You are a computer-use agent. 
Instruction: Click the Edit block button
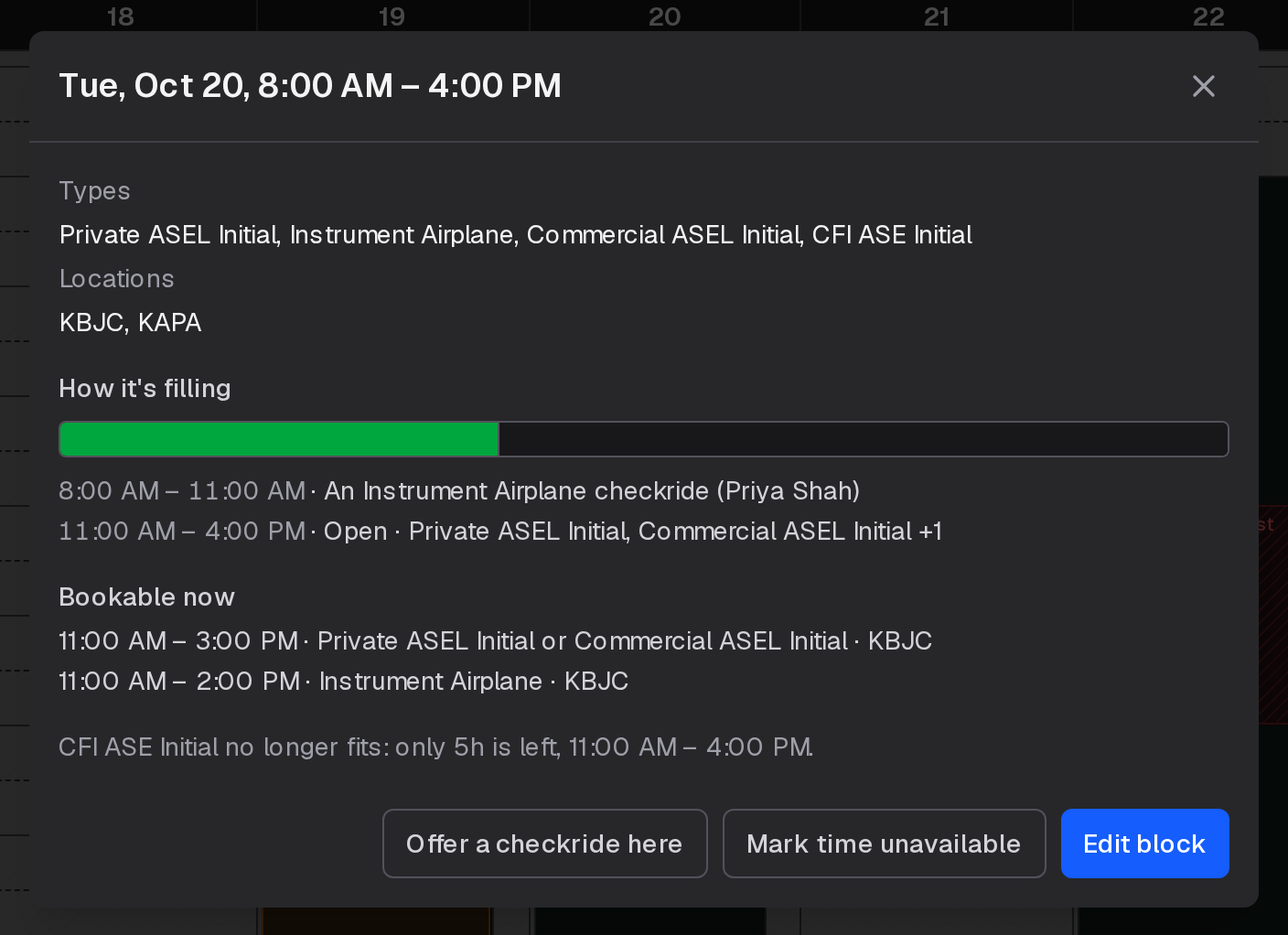tap(1144, 844)
